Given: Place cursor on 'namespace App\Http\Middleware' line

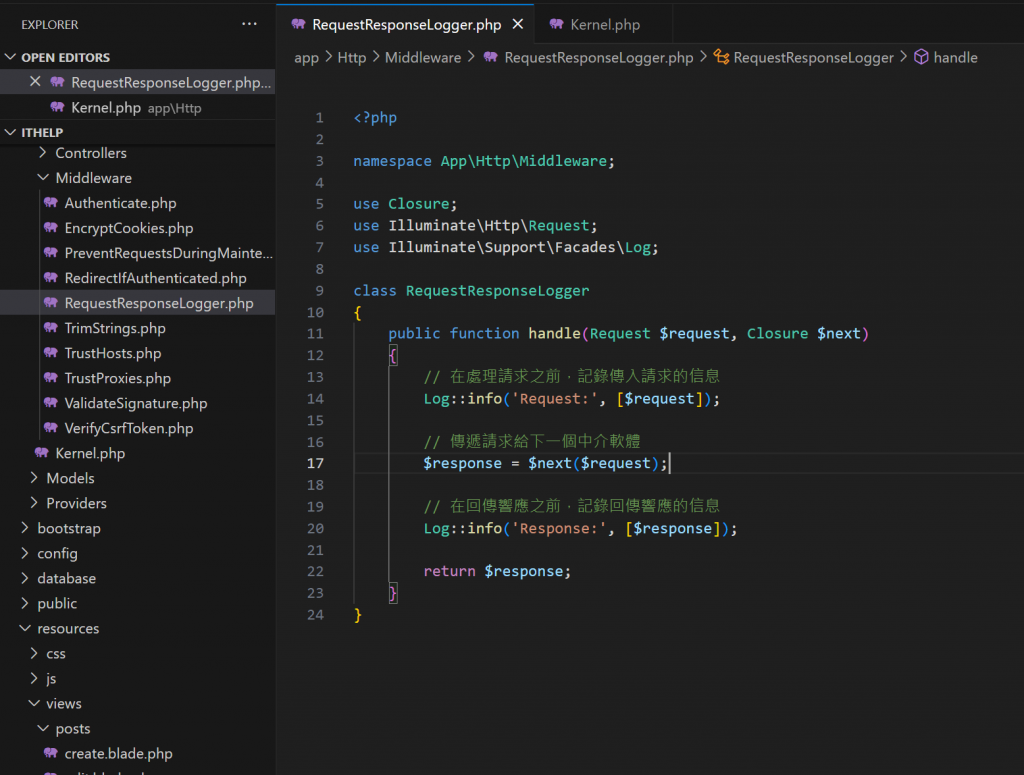Looking at the screenshot, I should pos(484,161).
